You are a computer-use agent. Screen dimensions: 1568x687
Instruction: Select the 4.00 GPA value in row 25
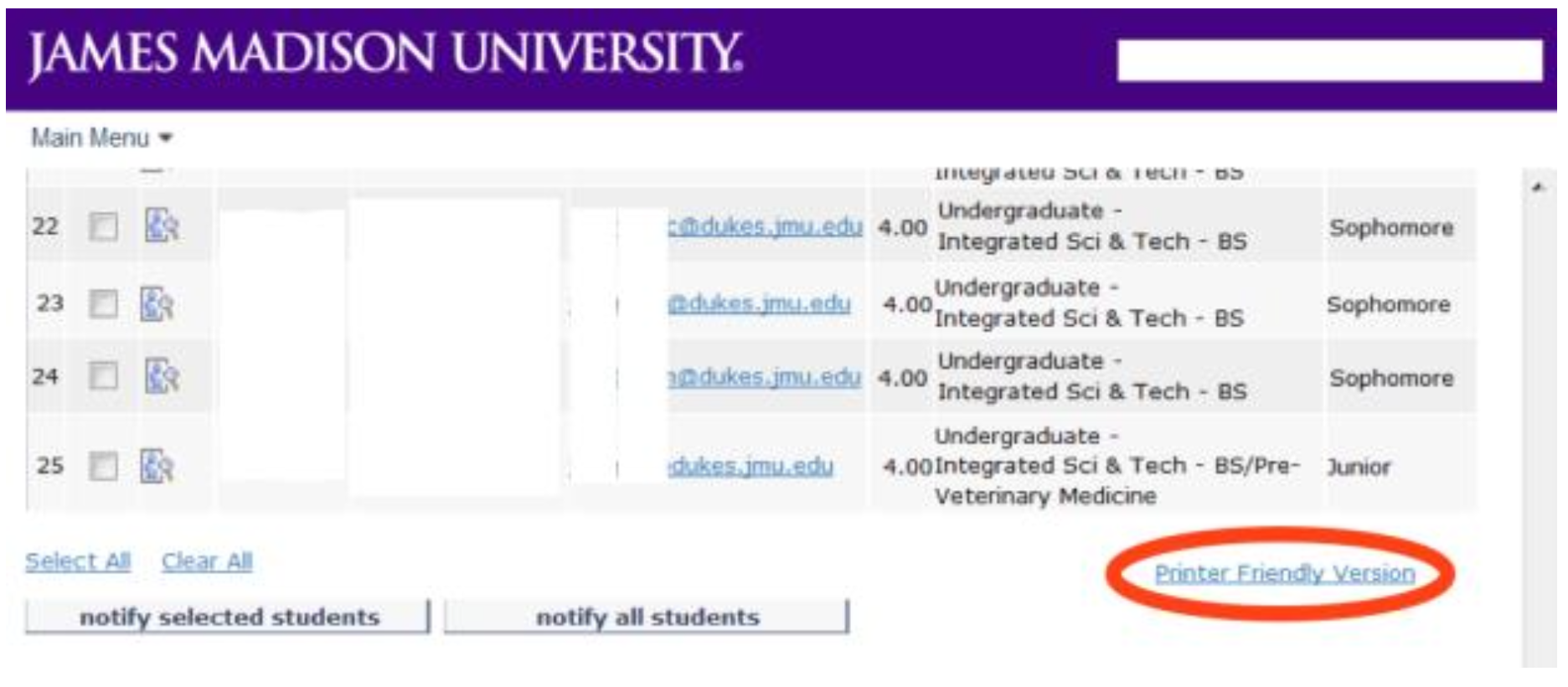908,467
